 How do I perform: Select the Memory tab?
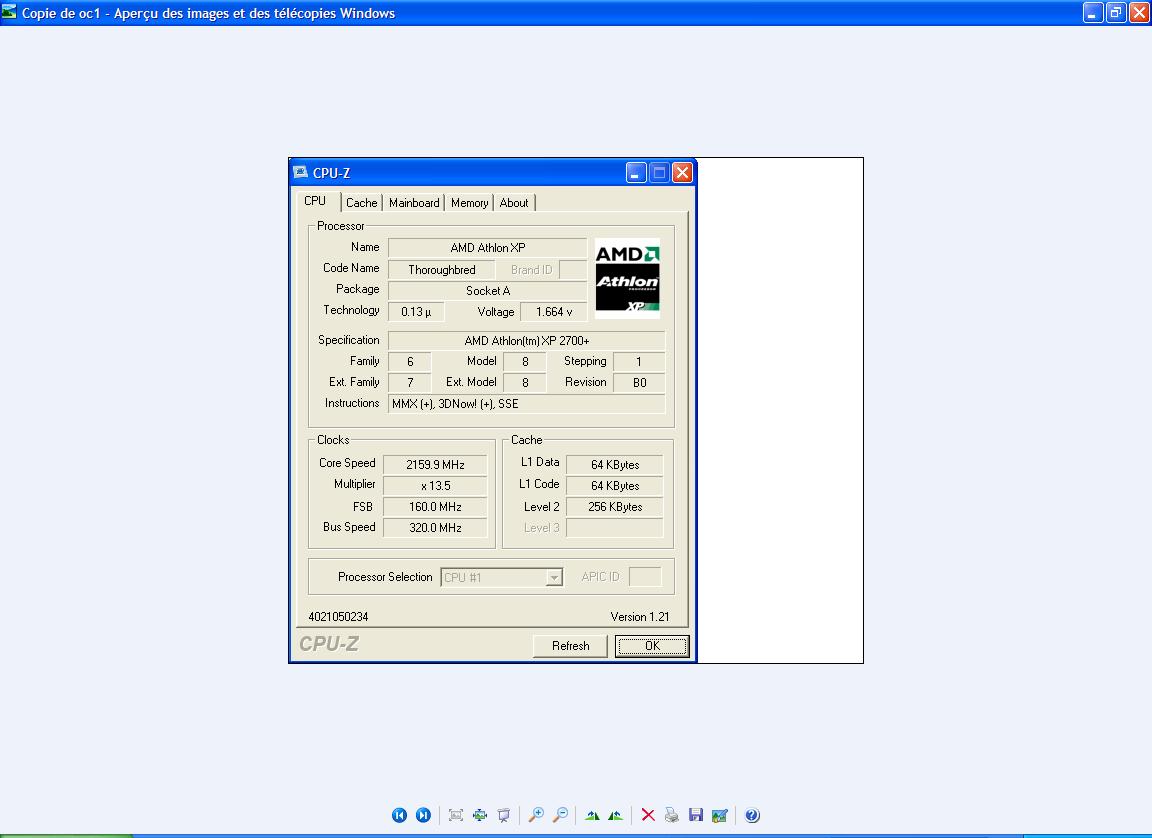[x=469, y=203]
